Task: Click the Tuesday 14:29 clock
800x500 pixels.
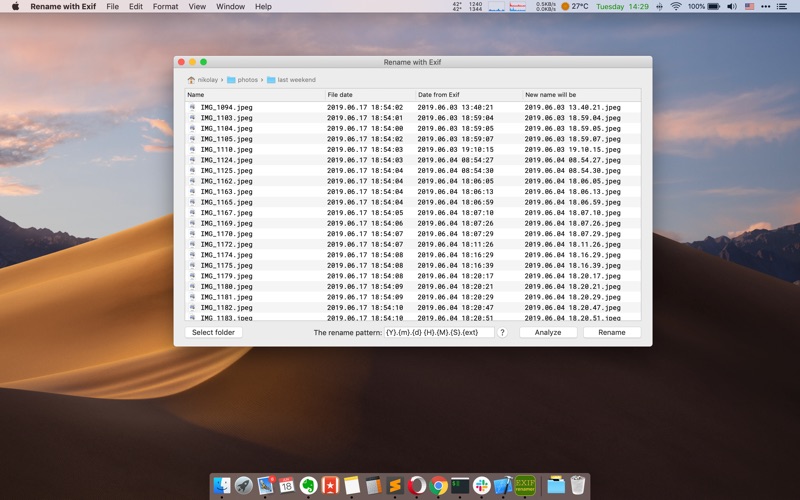Action: (622, 7)
